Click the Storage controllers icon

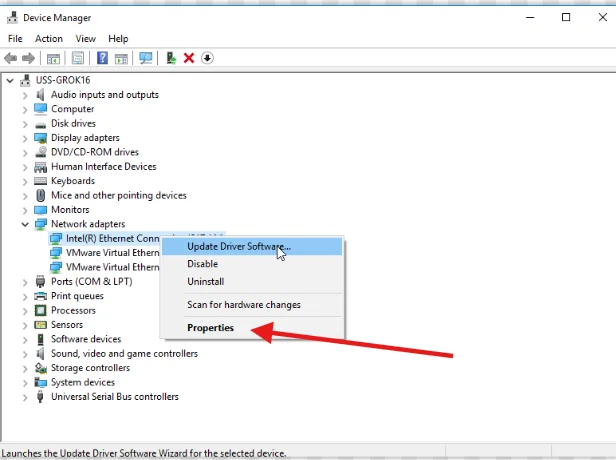point(40,368)
